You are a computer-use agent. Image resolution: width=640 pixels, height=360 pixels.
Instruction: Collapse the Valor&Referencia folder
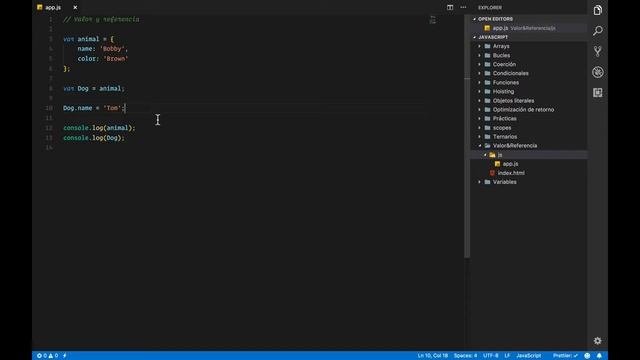(x=515, y=146)
